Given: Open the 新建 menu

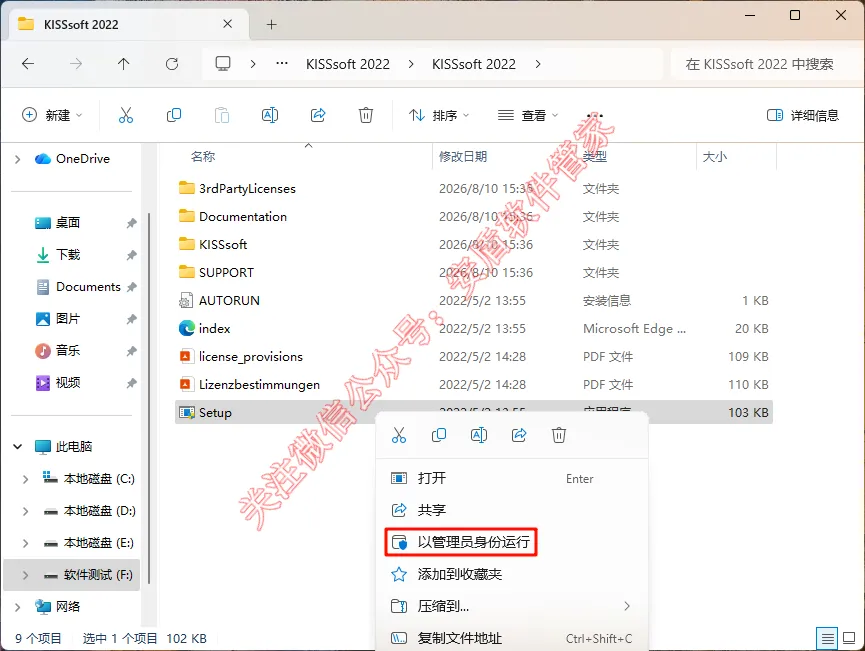Looking at the screenshot, I should click(x=52, y=115).
